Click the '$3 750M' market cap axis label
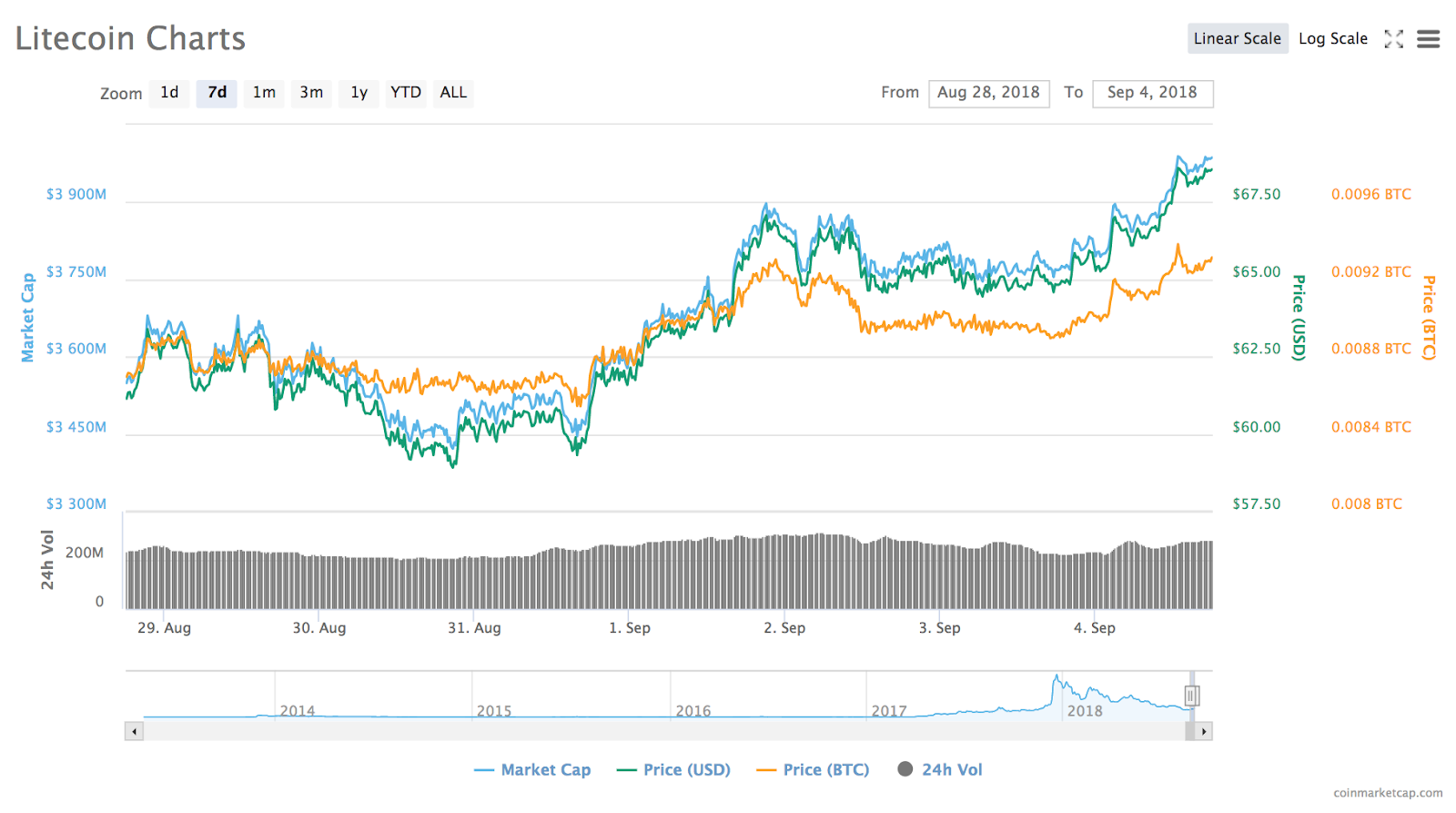 click(76, 272)
